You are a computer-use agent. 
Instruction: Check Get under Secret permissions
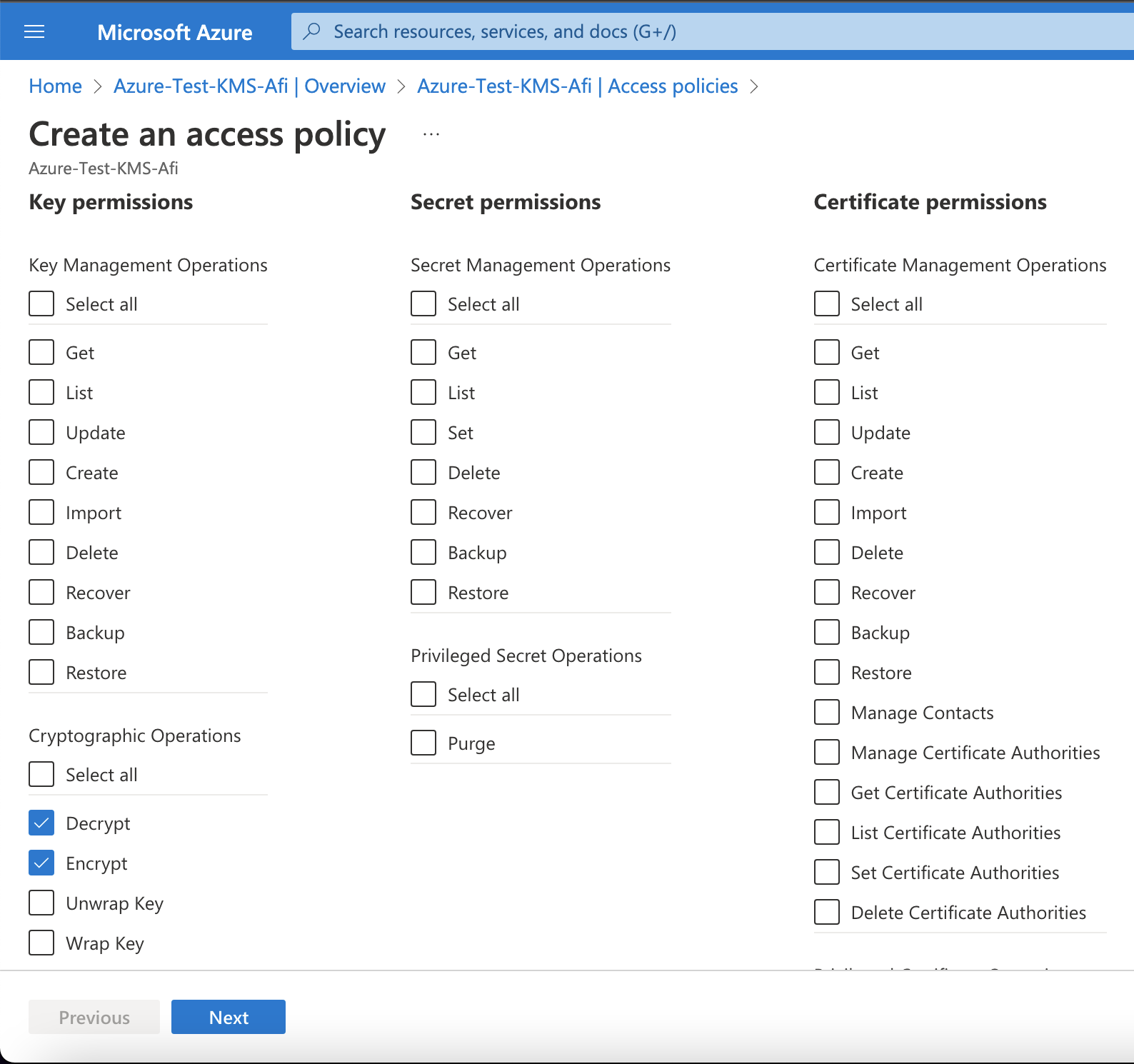tap(423, 352)
